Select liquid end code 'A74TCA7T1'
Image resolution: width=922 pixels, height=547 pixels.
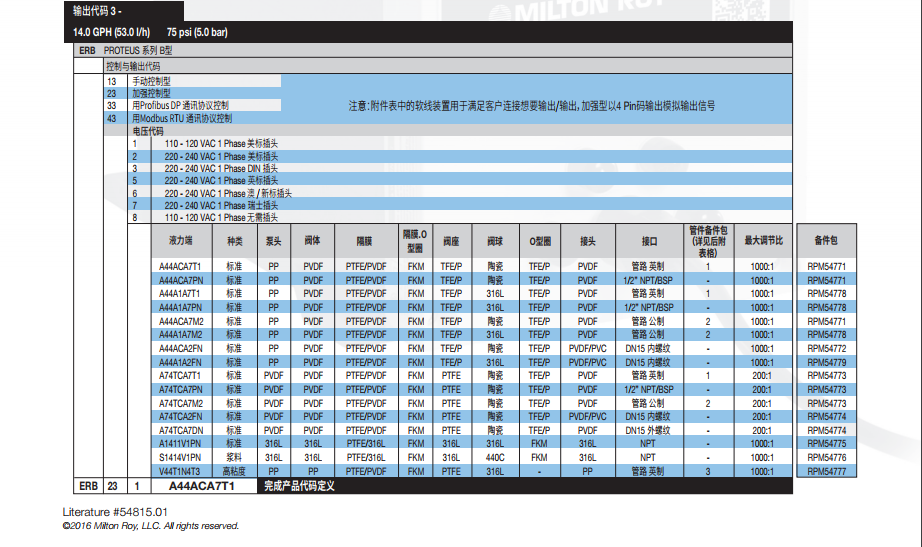179,375
